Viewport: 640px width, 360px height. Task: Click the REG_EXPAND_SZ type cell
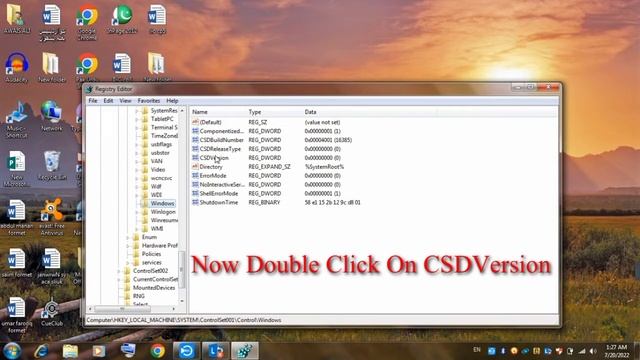269,167
